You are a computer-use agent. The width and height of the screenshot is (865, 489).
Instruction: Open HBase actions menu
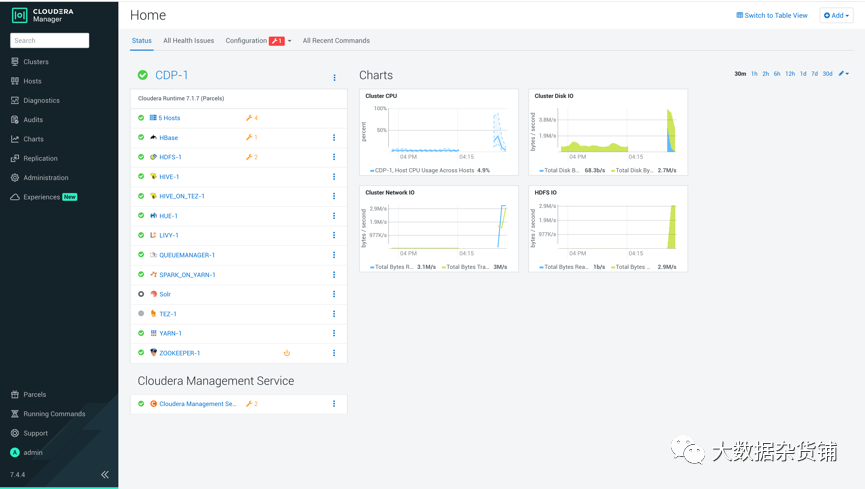point(334,137)
